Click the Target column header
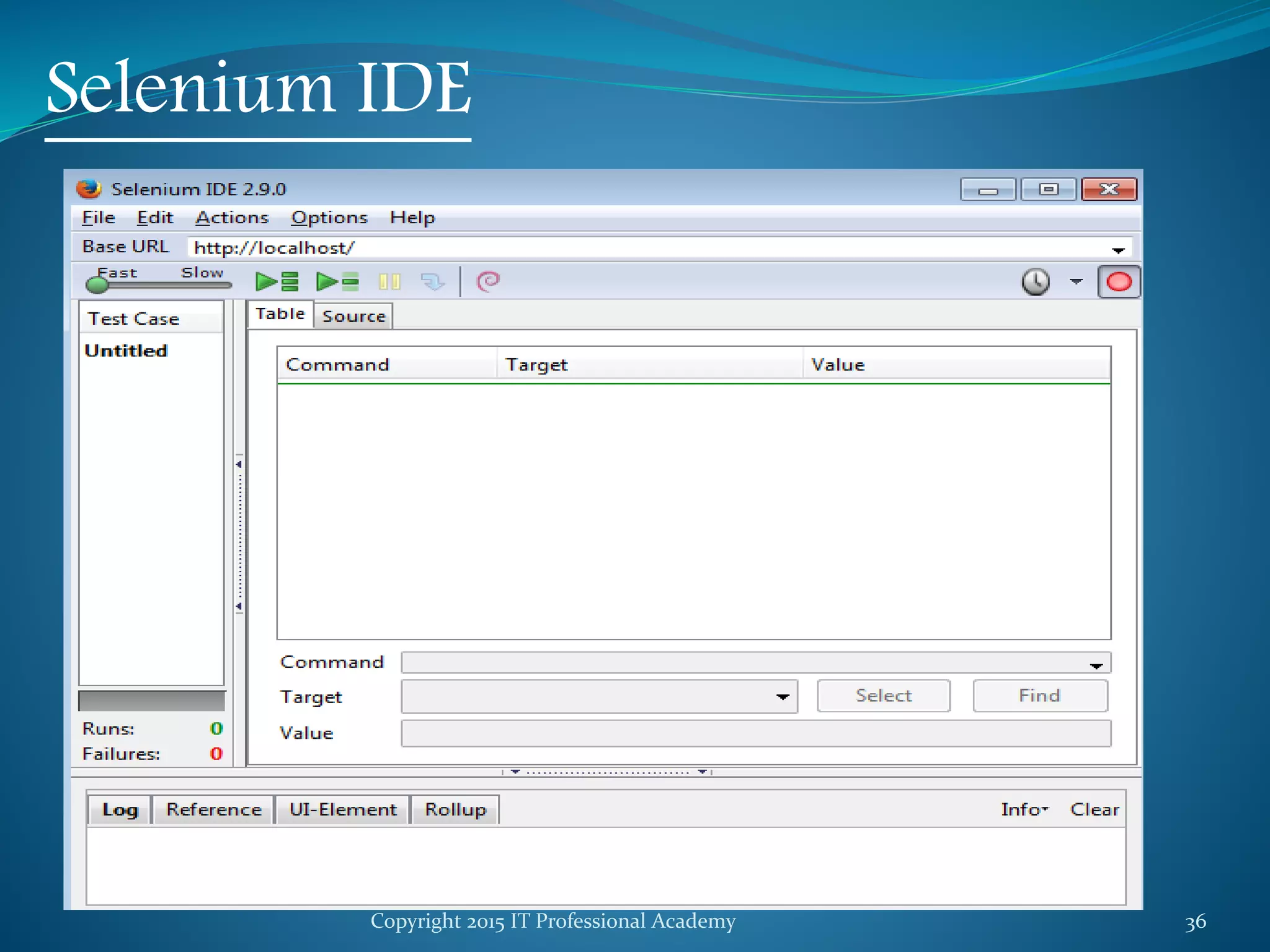This screenshot has width=1270, height=952. point(650,364)
